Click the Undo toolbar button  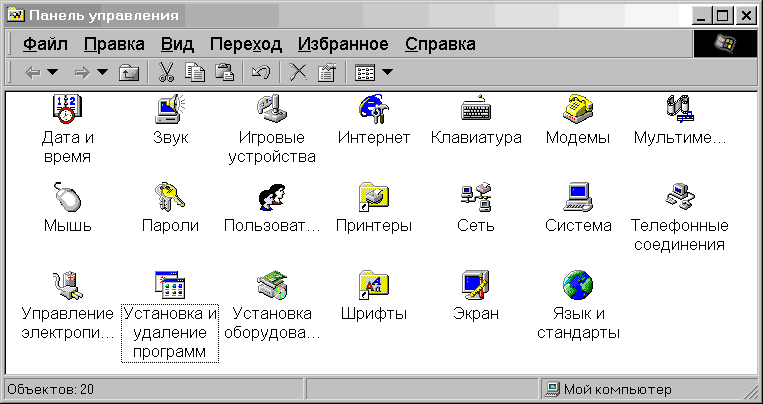coord(261,73)
